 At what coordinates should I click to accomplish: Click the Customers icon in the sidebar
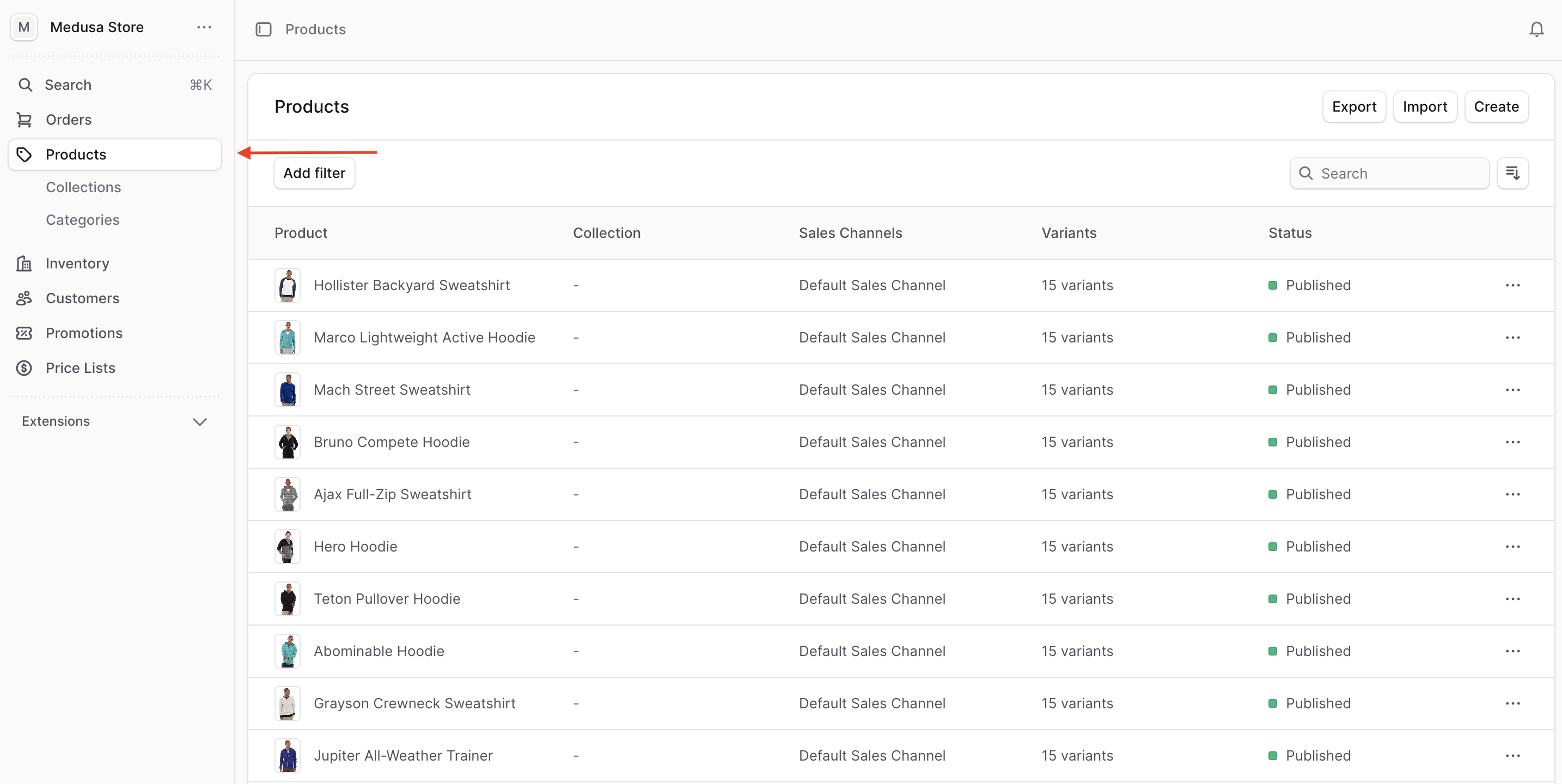(x=25, y=298)
